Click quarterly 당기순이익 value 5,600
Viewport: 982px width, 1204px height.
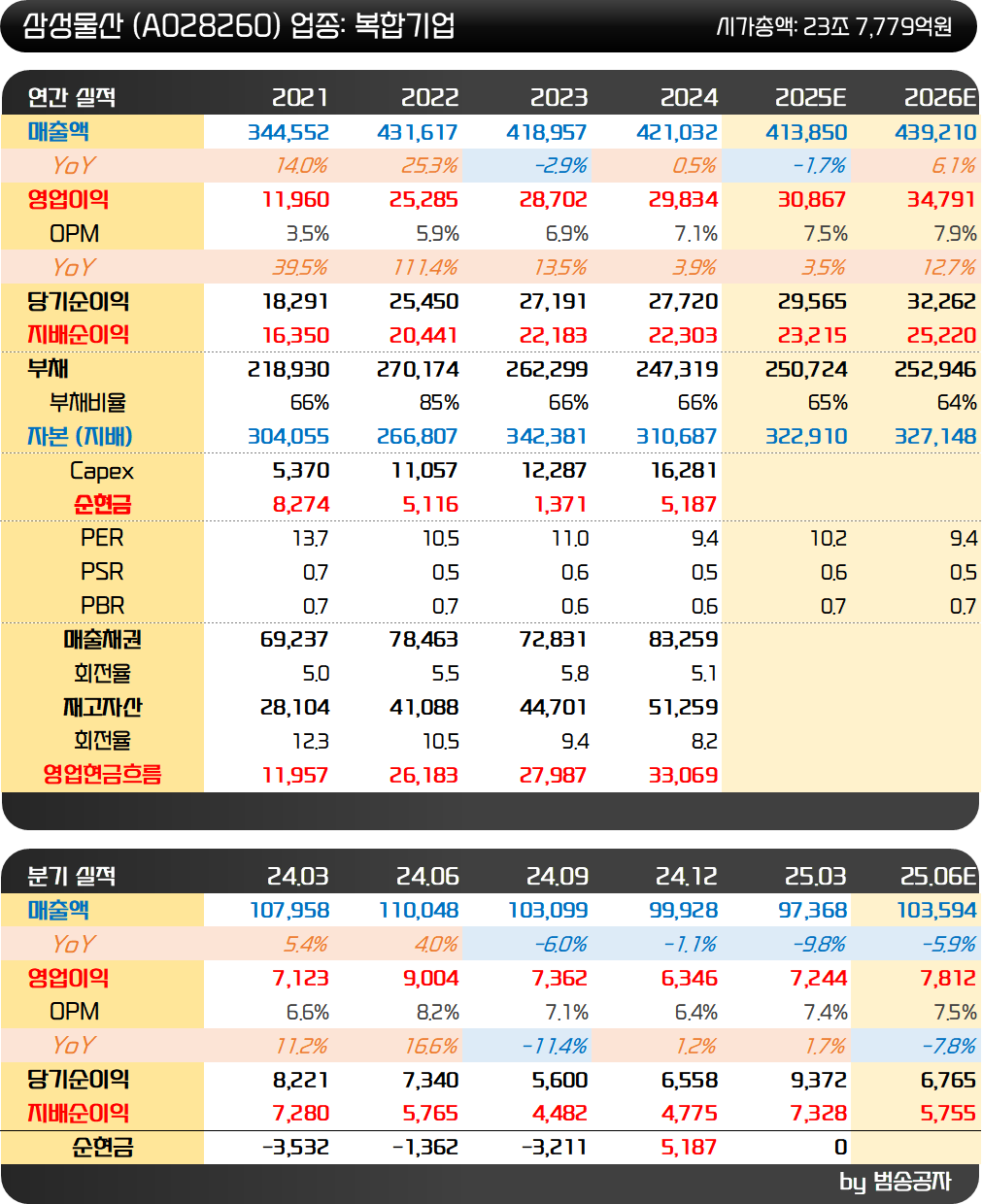560,1081
